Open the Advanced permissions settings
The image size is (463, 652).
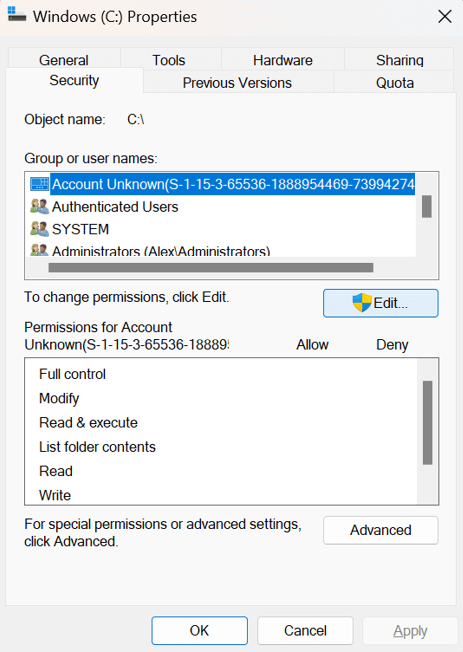point(381,530)
